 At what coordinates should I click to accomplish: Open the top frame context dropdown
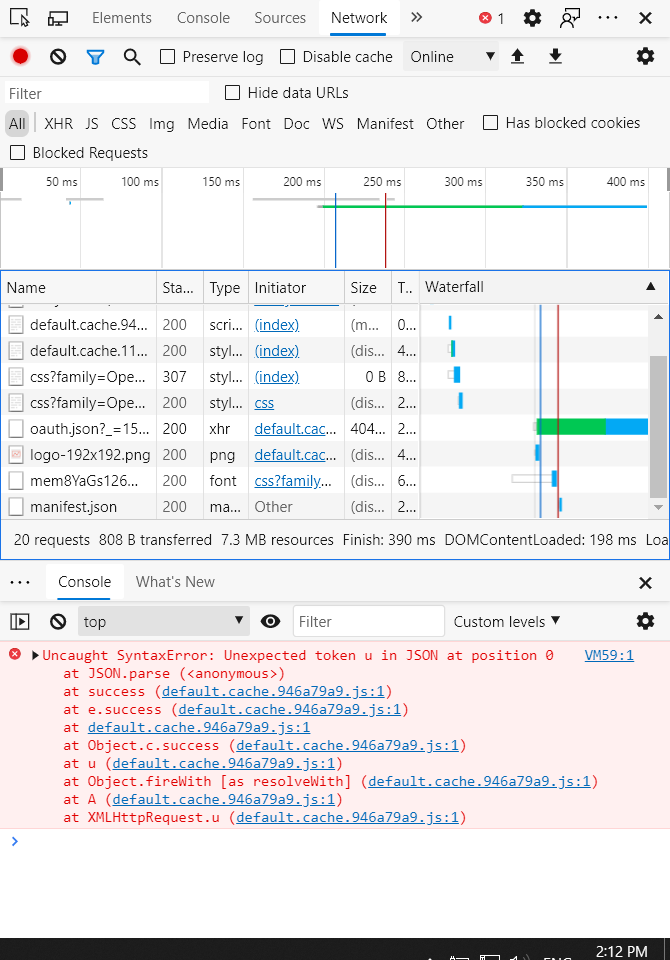tap(163, 621)
